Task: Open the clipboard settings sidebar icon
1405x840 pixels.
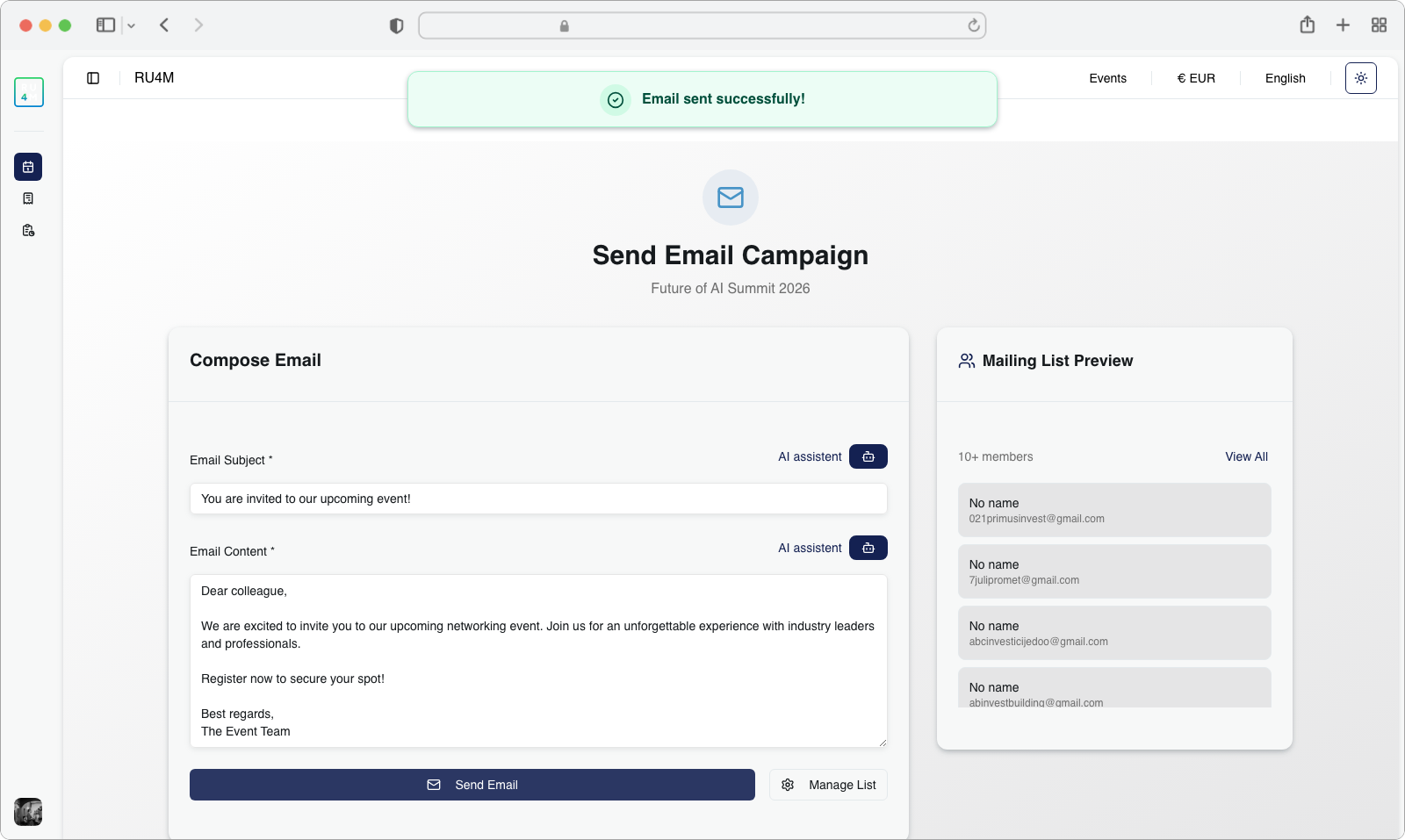Action: coord(28,230)
